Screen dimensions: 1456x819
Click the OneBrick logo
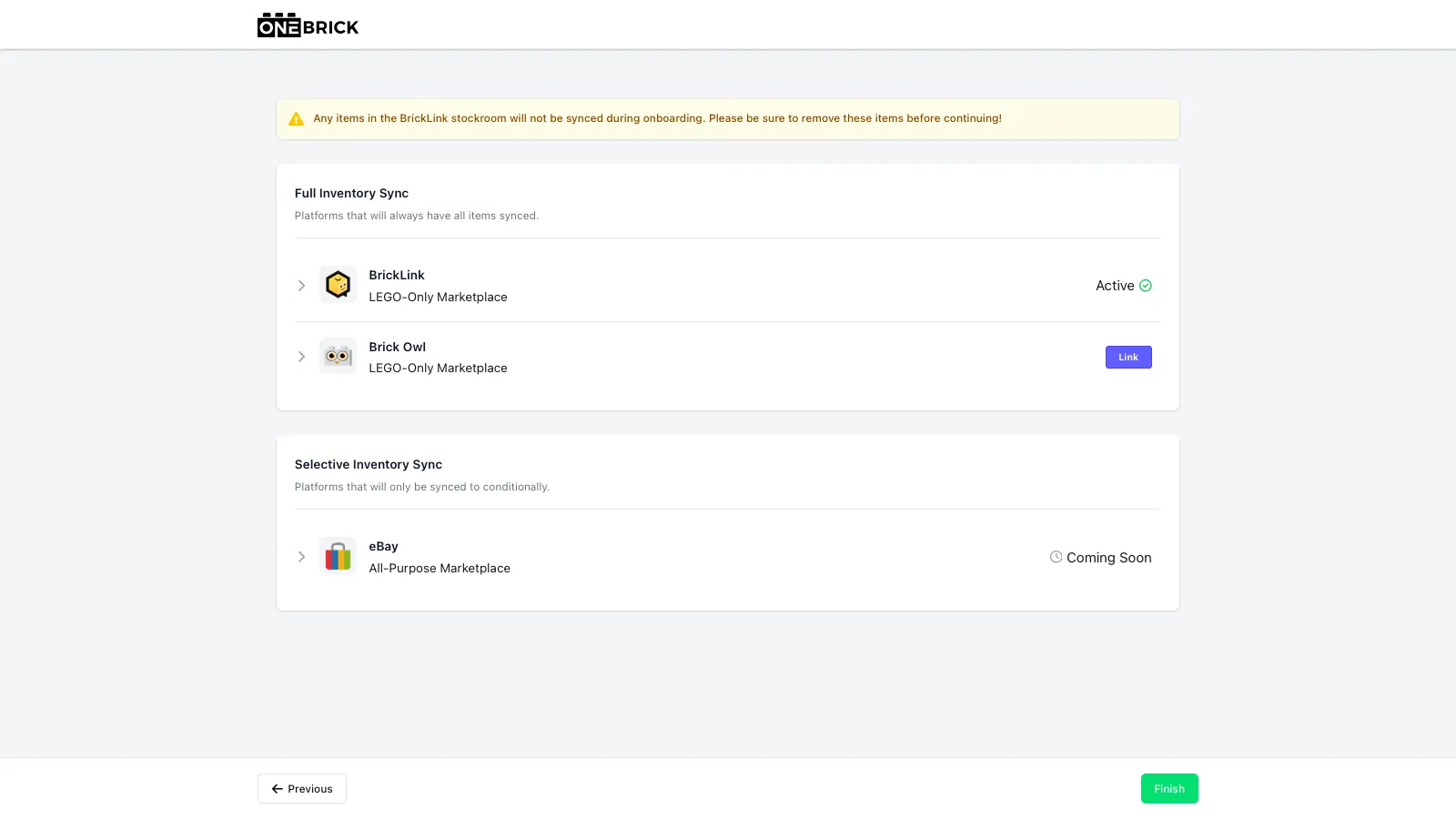click(308, 25)
